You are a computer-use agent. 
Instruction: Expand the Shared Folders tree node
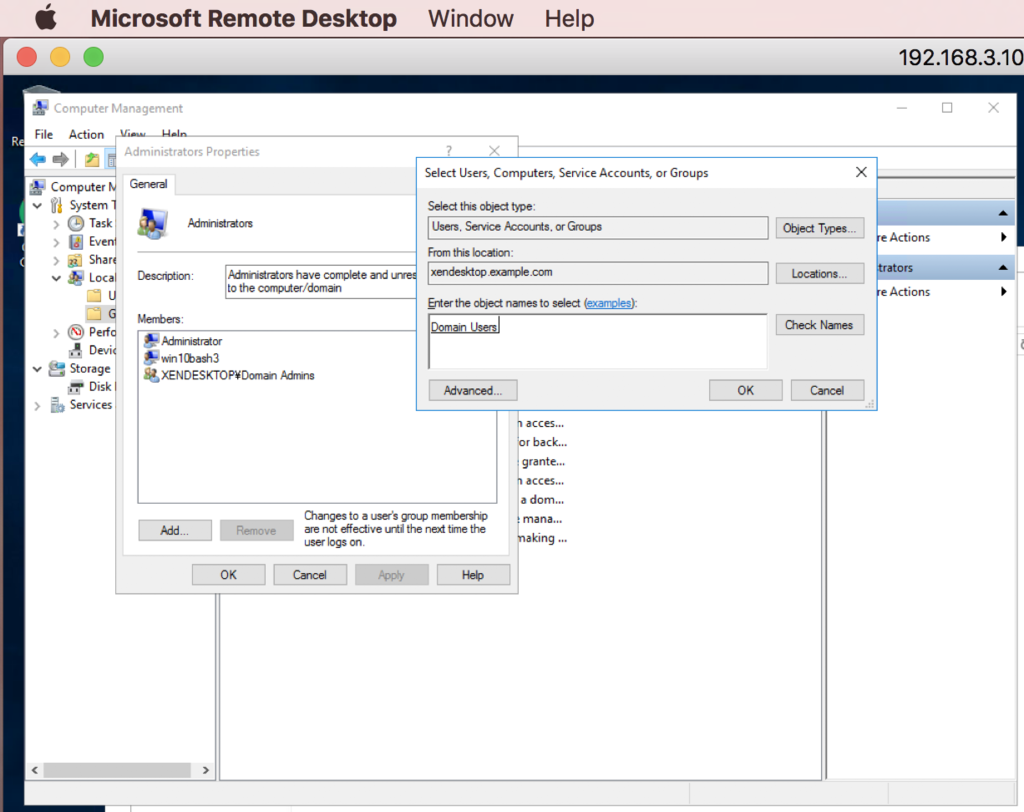click(x=56, y=260)
